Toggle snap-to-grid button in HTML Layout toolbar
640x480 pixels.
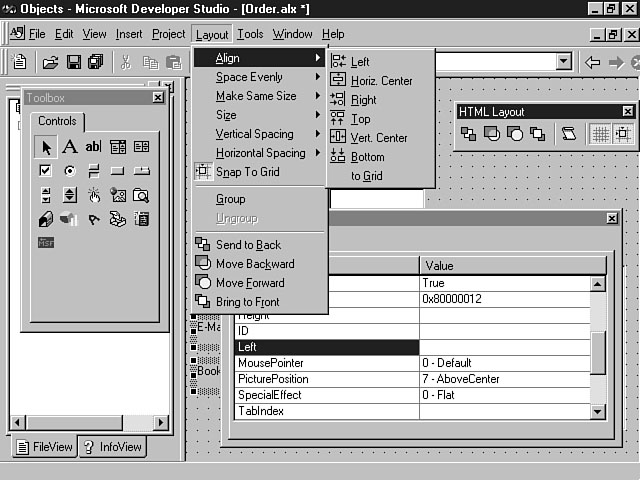(x=623, y=134)
